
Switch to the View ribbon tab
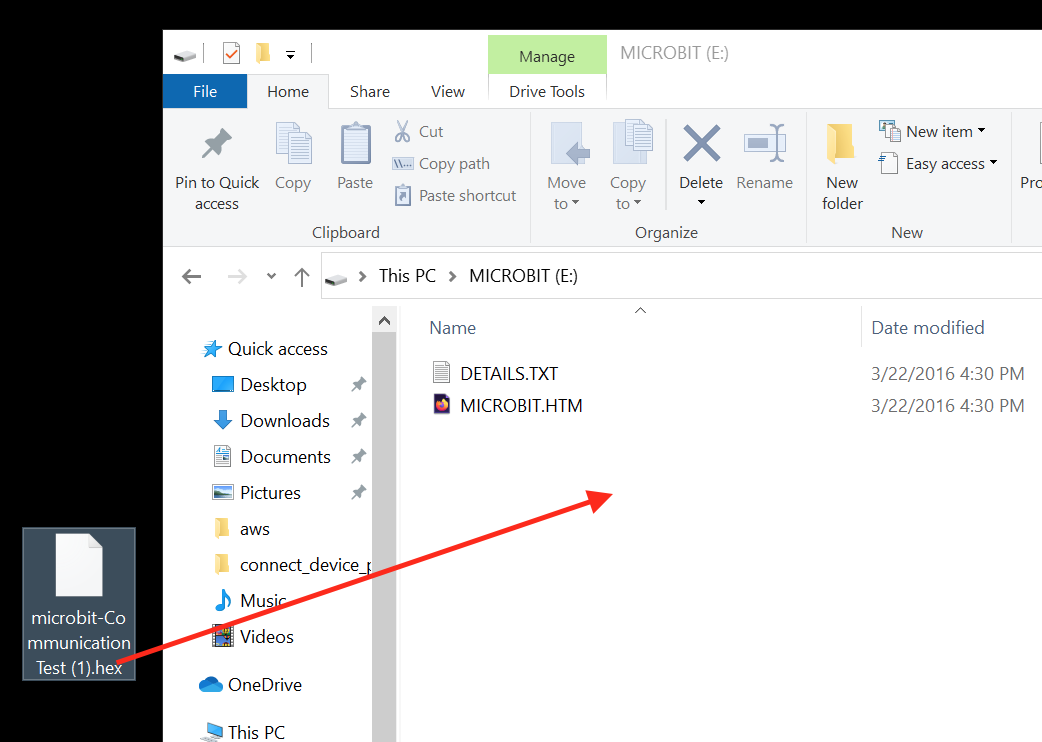tap(448, 91)
